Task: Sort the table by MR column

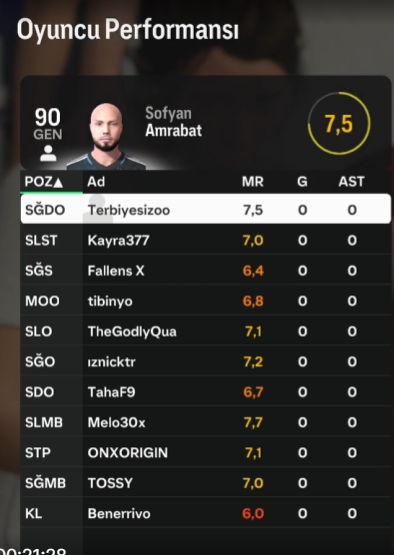Action: click(x=253, y=182)
